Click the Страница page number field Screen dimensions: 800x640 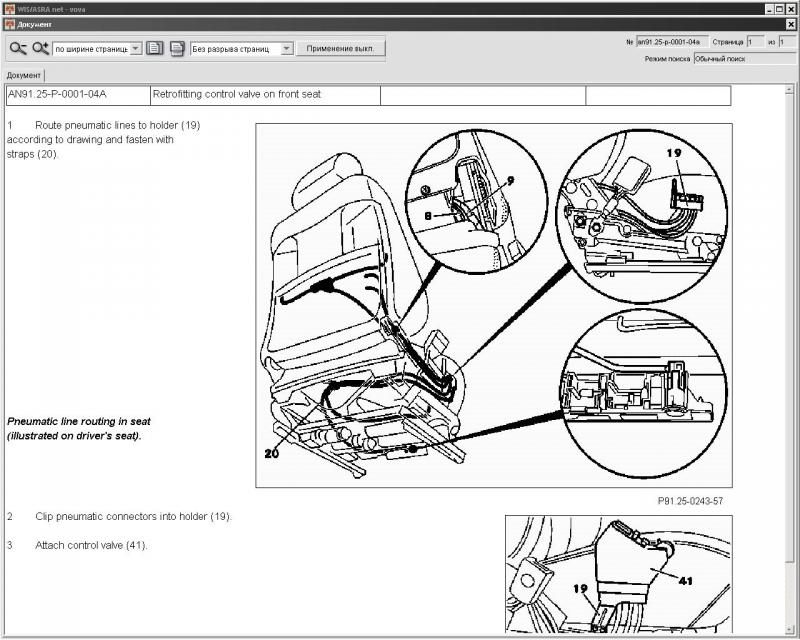point(755,42)
